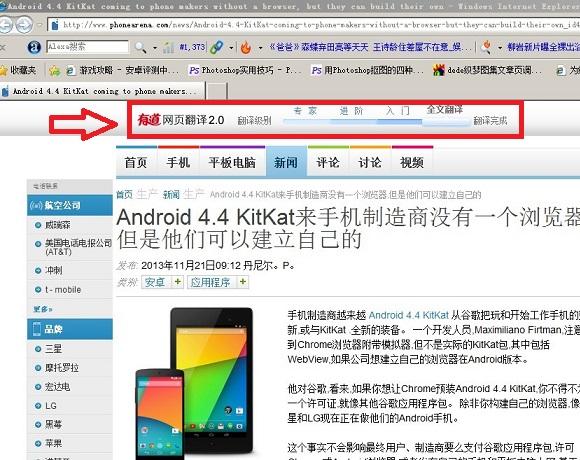
Task: Open 黑莓 brand in sidebar
Action: coord(53,425)
